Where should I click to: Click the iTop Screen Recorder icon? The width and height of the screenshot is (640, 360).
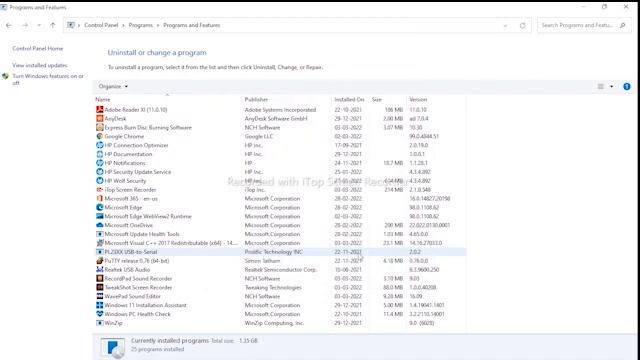100,190
